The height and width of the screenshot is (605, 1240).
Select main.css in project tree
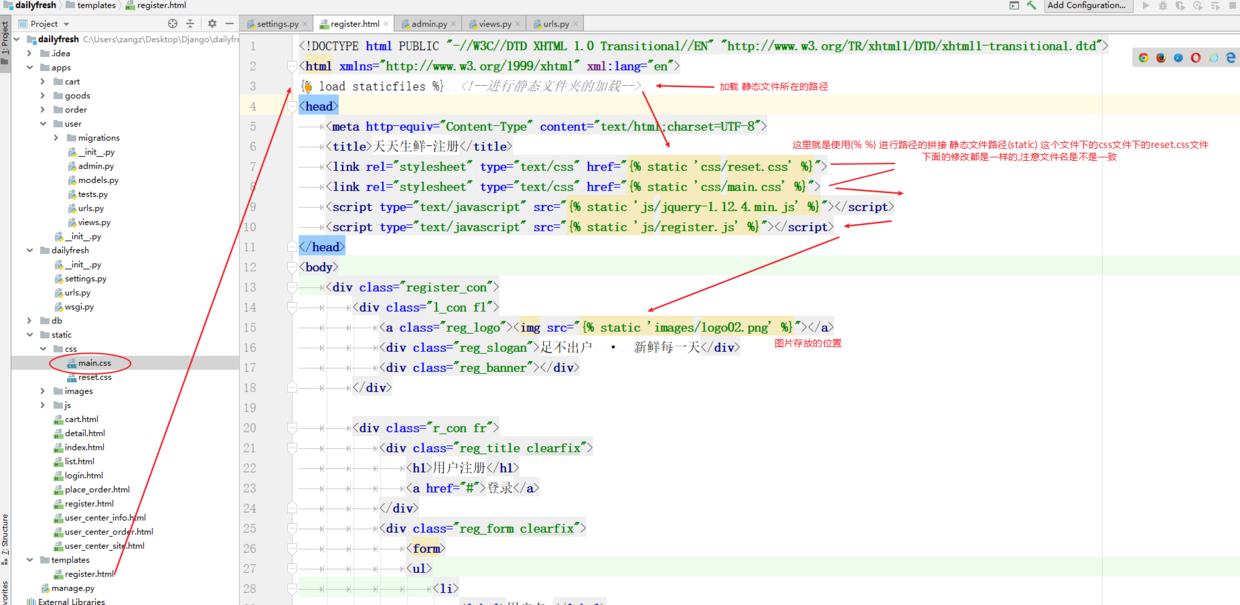point(94,363)
